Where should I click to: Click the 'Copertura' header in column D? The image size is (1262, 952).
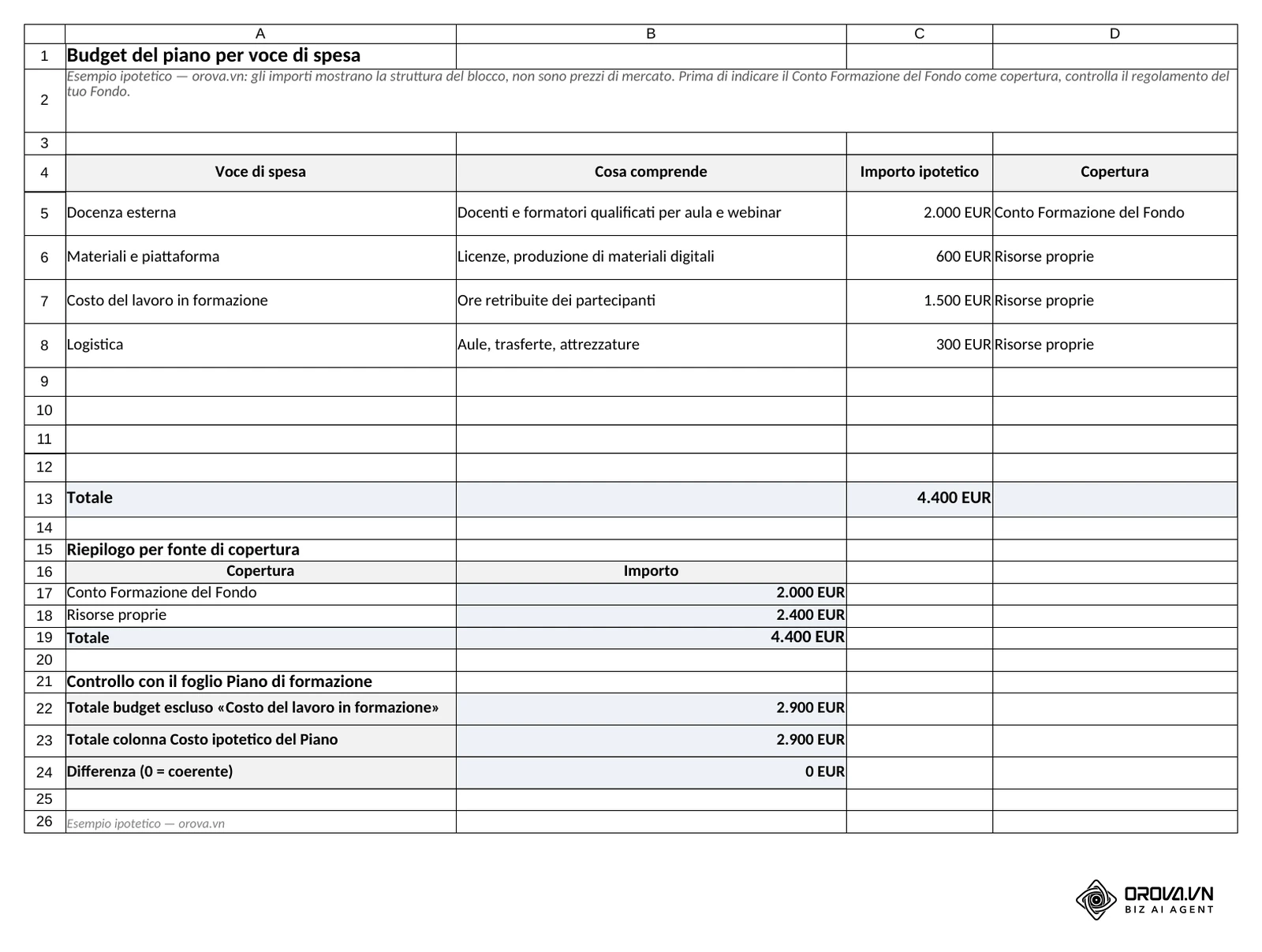[x=1115, y=172]
